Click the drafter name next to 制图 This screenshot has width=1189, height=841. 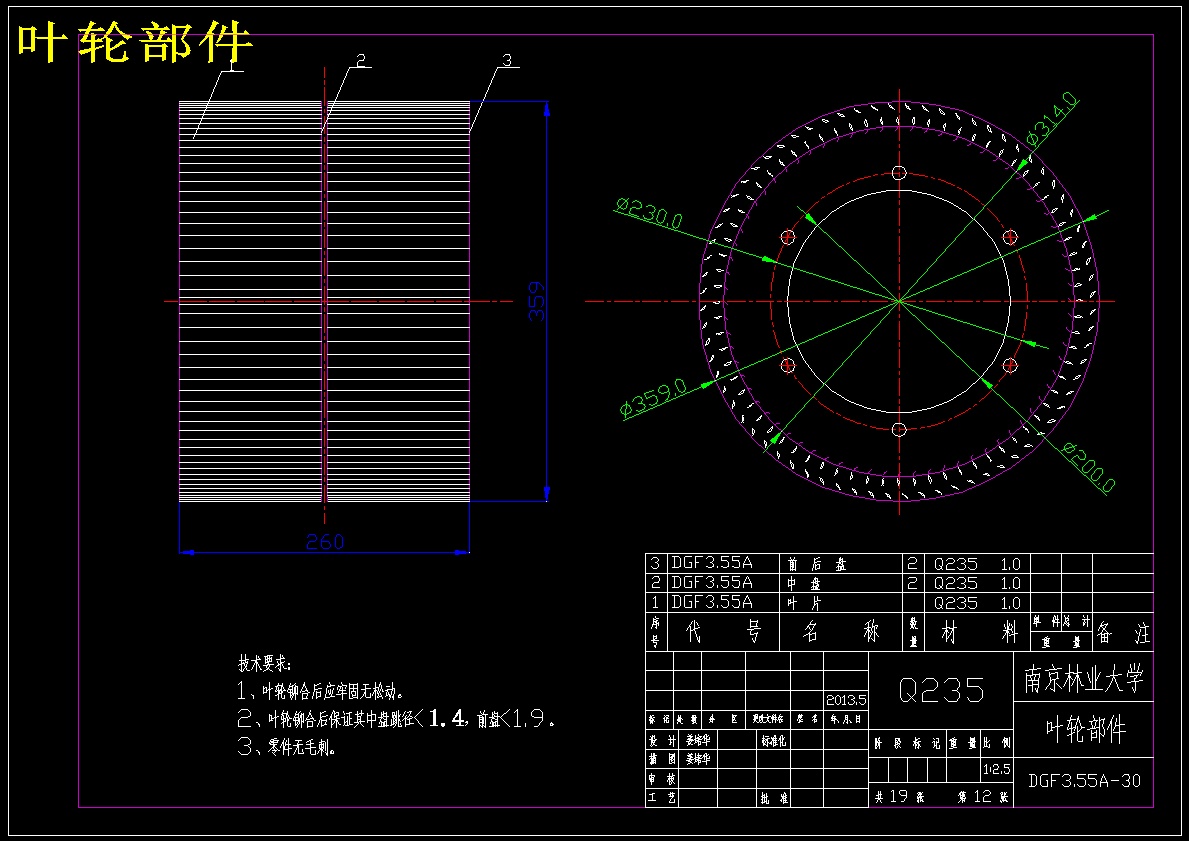[x=698, y=759]
